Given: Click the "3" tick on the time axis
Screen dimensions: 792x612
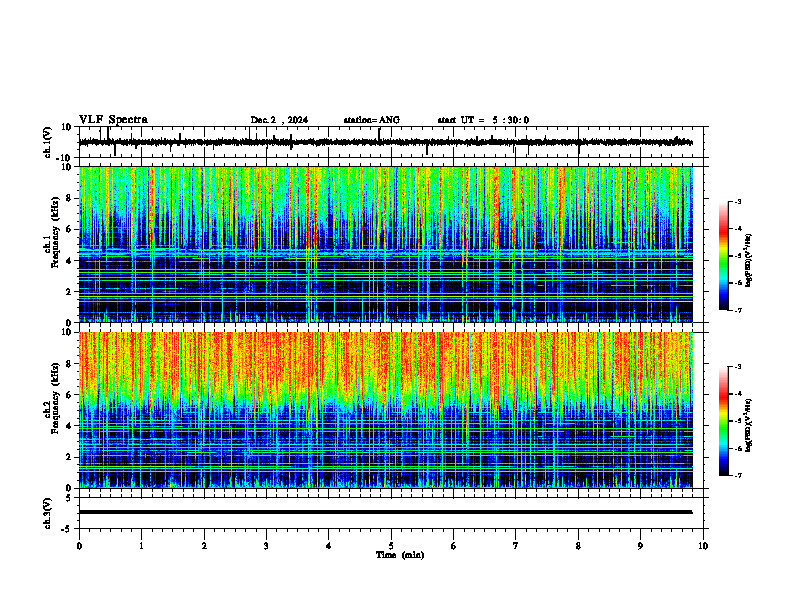Looking at the screenshot, I should (x=266, y=546).
